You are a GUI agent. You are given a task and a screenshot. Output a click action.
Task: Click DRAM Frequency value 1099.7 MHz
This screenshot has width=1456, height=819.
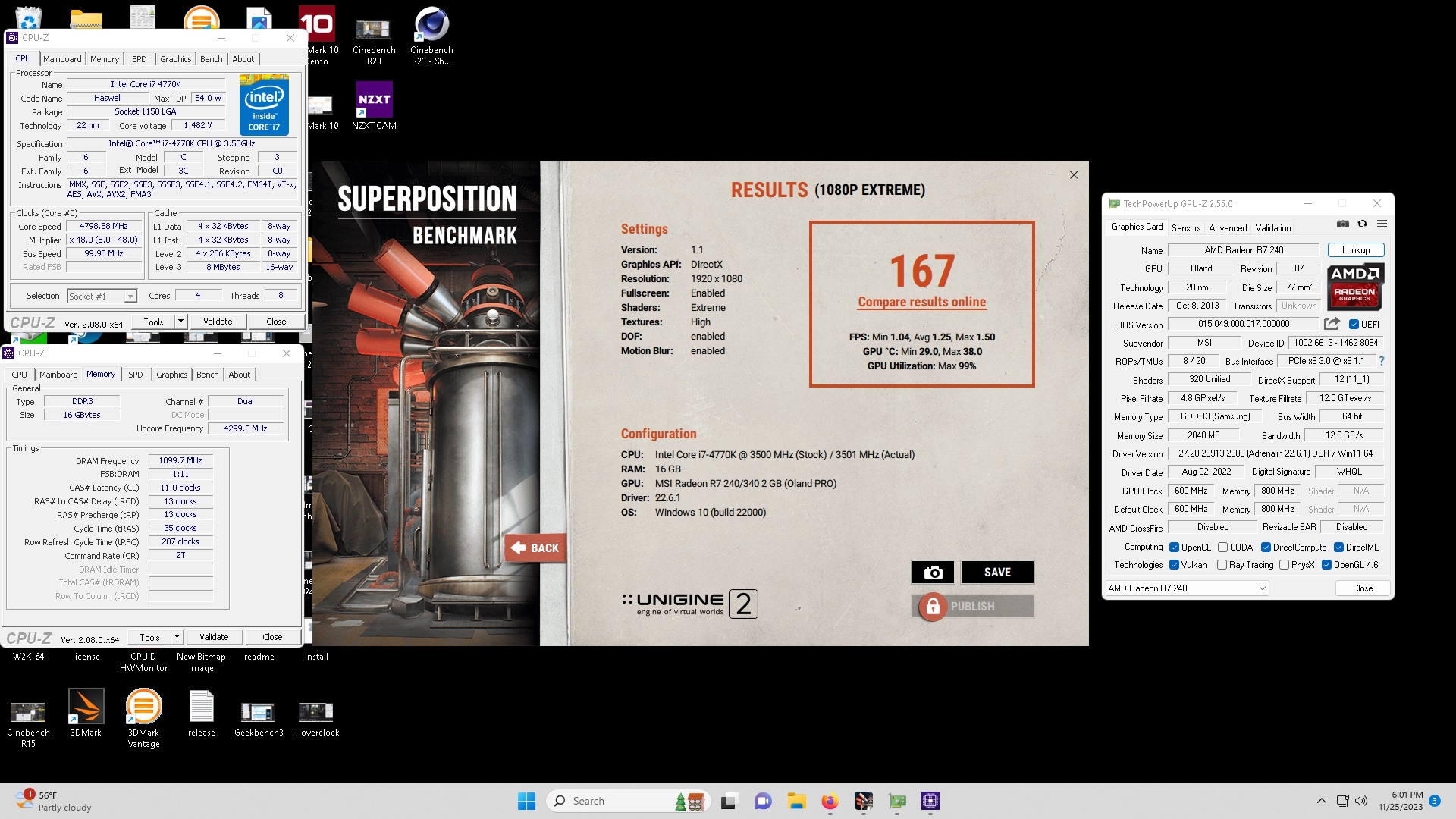point(180,461)
